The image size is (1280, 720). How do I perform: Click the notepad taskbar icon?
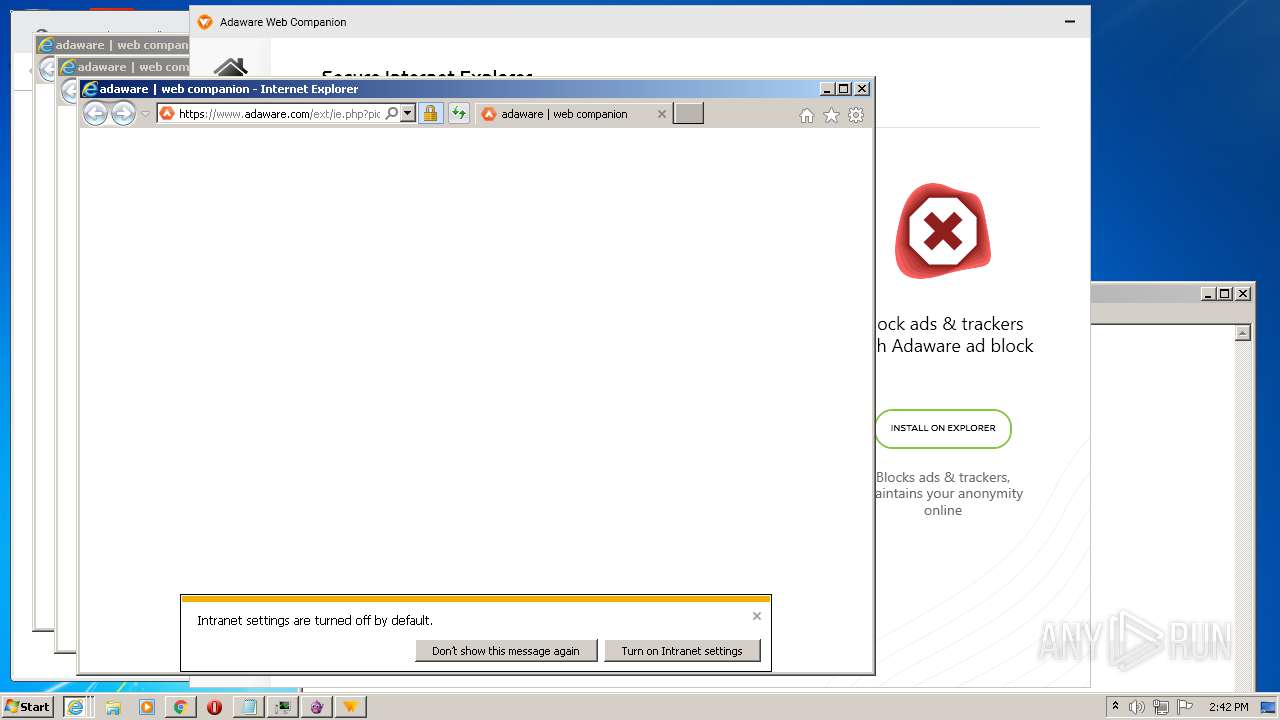[x=248, y=707]
